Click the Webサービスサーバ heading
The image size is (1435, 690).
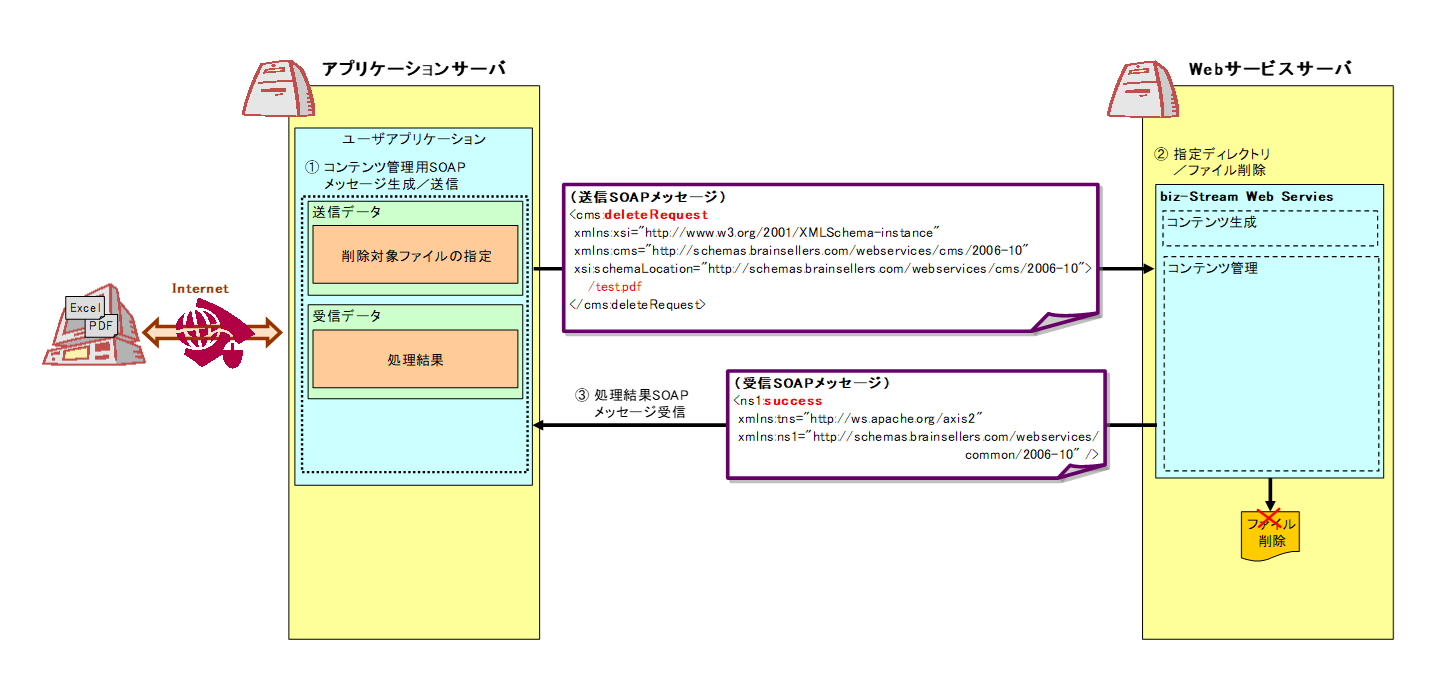coord(1269,68)
